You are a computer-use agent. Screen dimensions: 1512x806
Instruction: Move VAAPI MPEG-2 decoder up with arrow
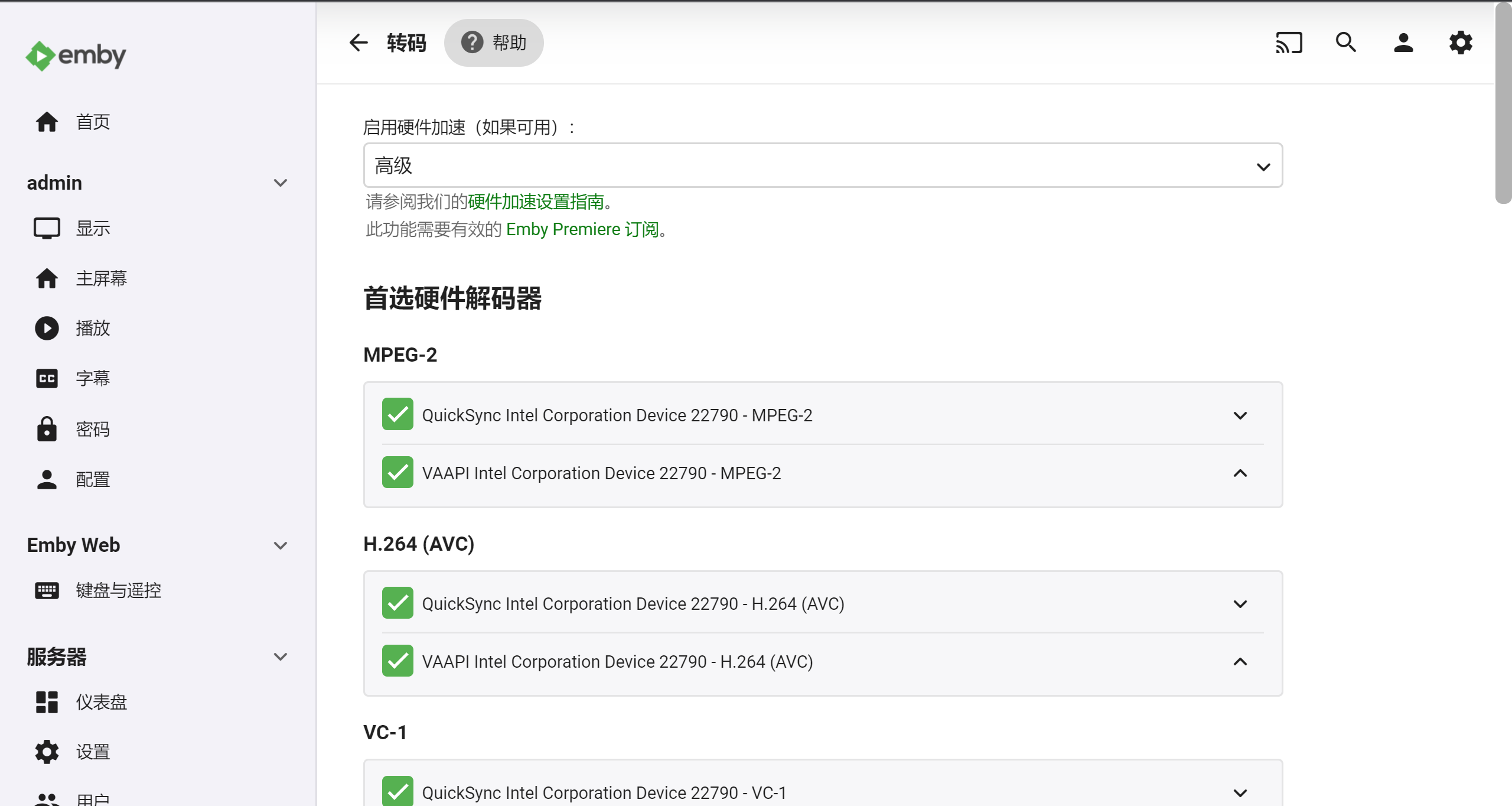click(1240, 473)
